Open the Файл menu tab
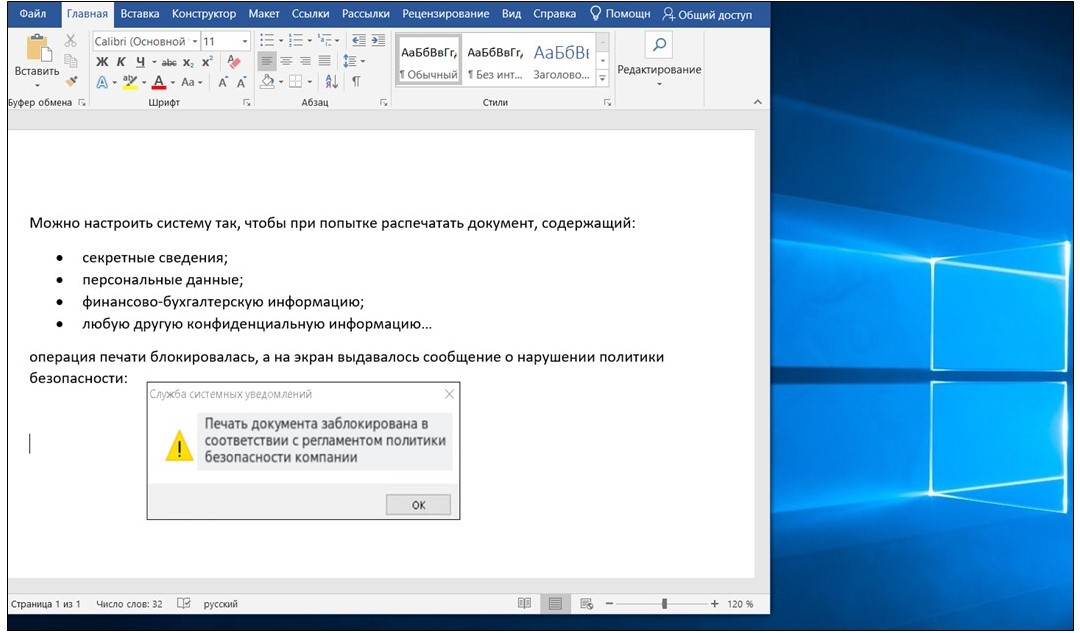Image resolution: width=1080 pixels, height=633 pixels. pos(32,14)
